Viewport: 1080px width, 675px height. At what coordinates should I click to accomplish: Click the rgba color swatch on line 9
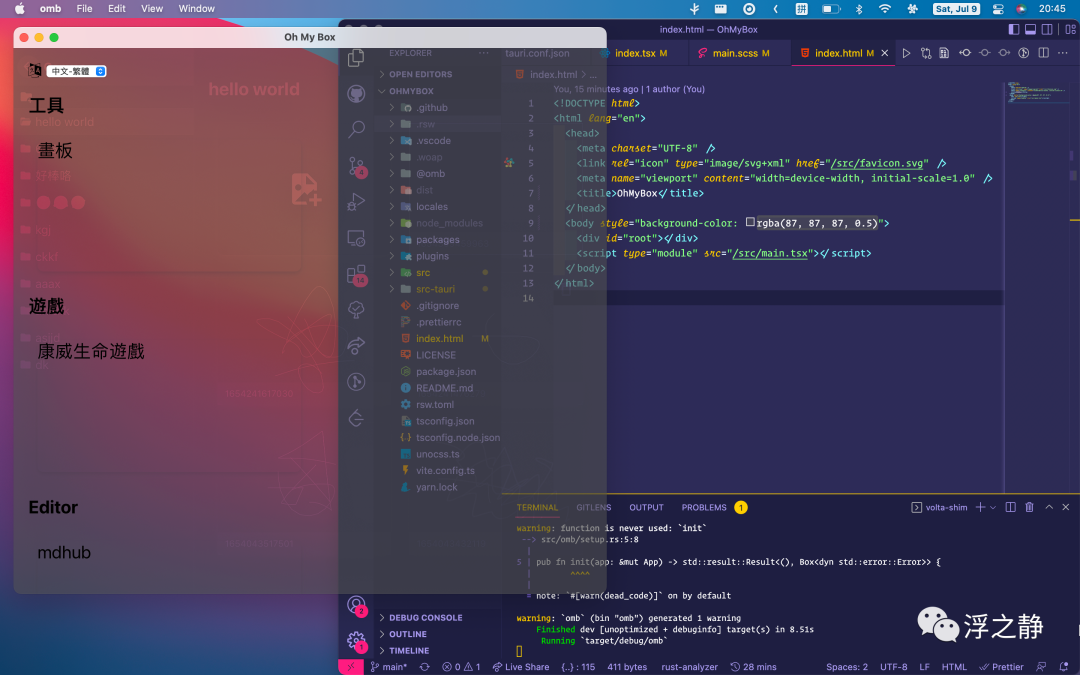tap(750, 222)
